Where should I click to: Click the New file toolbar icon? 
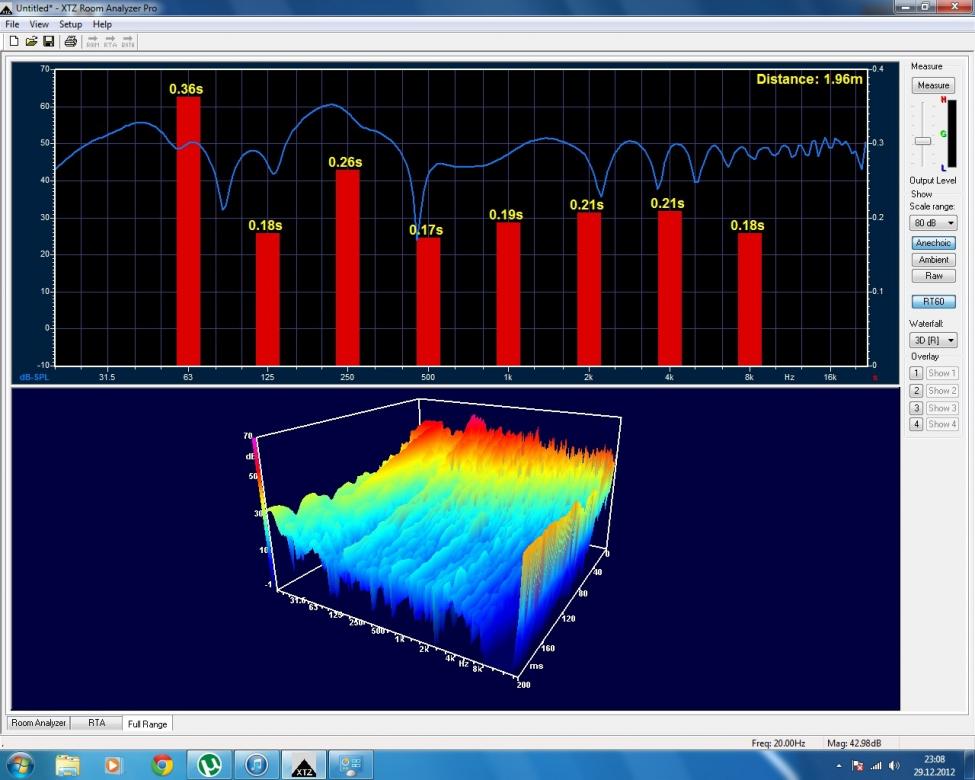click(13, 41)
